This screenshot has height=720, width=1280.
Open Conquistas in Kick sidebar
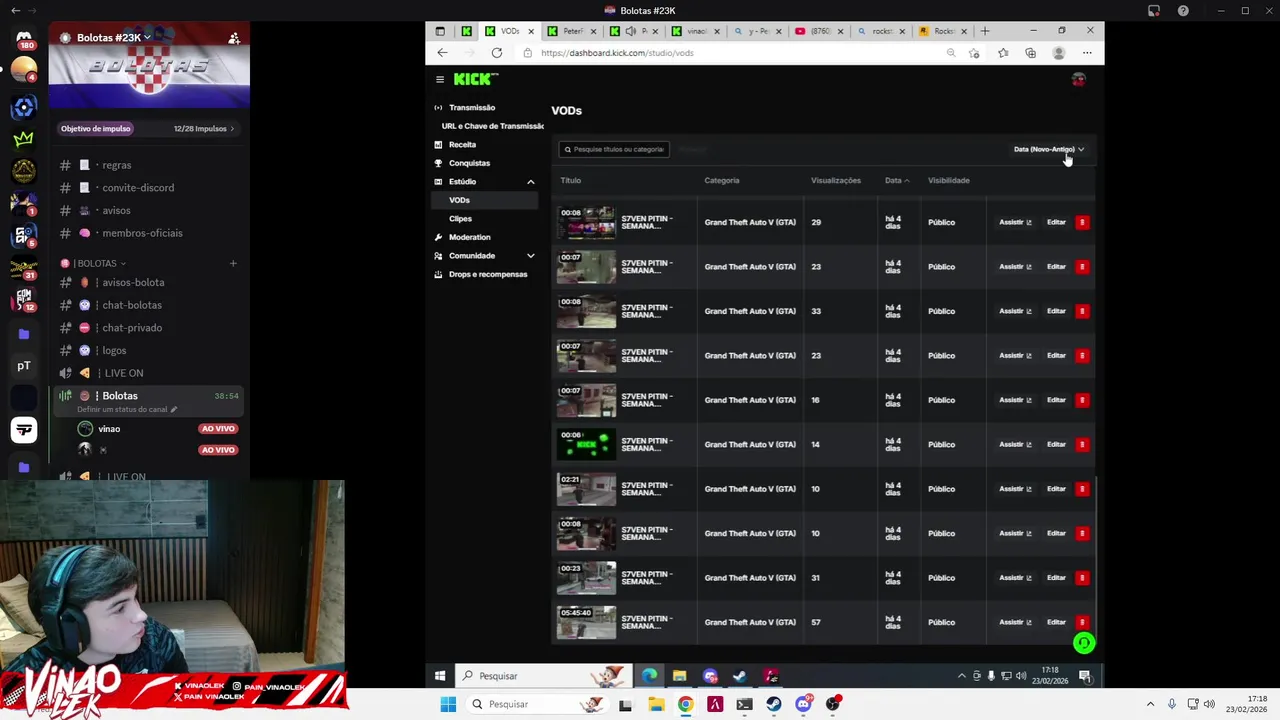point(469,163)
